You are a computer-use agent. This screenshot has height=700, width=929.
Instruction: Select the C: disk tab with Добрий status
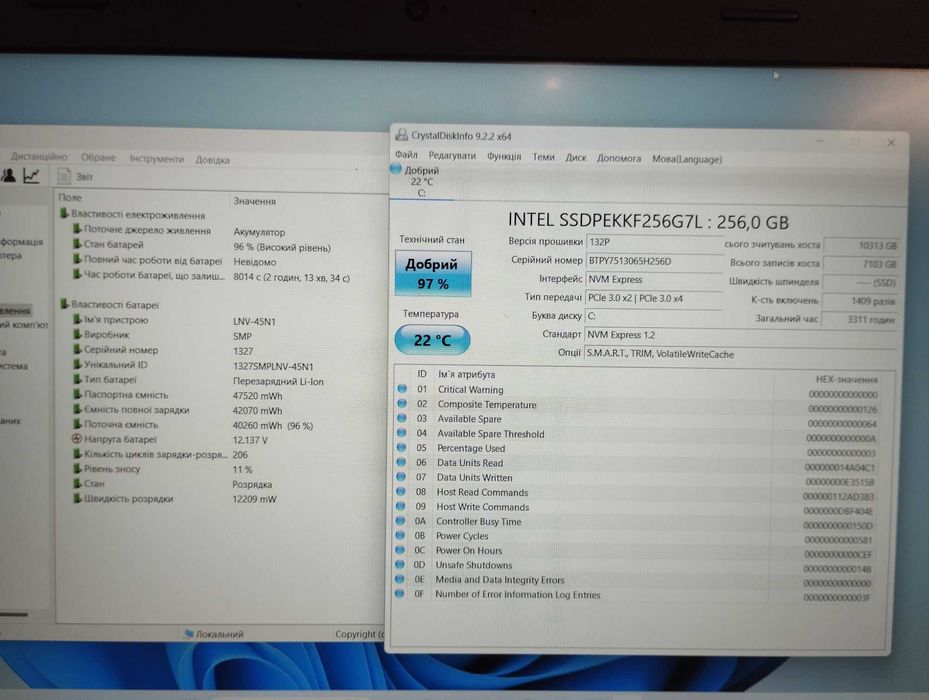coord(421,181)
